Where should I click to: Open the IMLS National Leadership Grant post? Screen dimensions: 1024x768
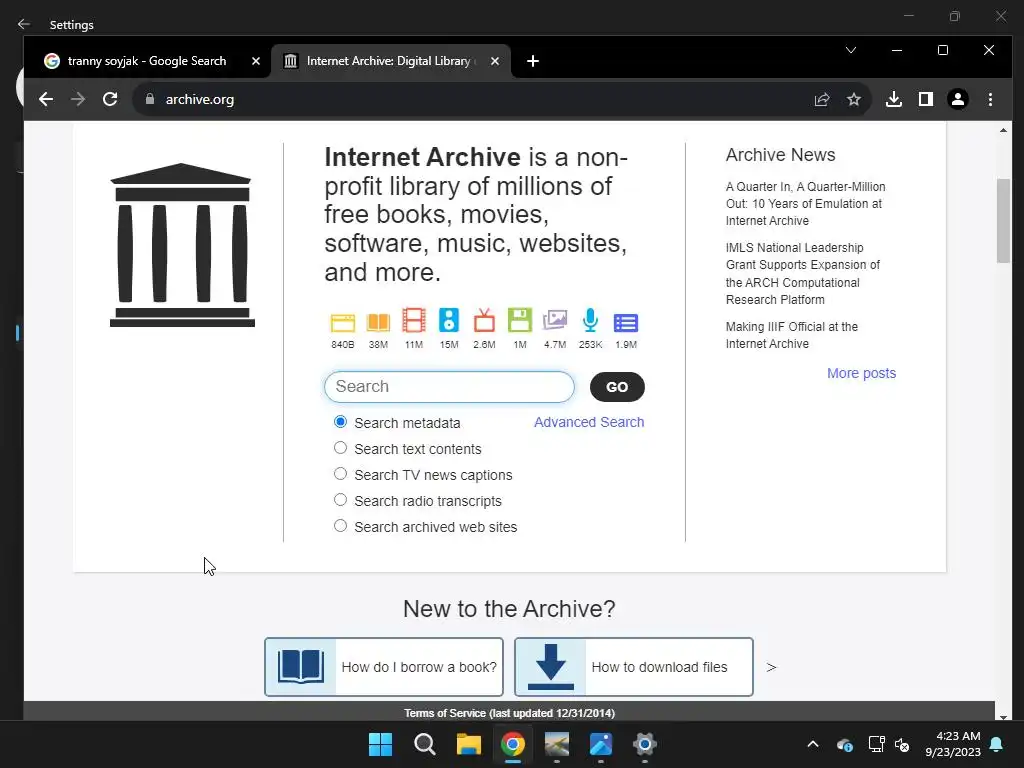click(803, 274)
